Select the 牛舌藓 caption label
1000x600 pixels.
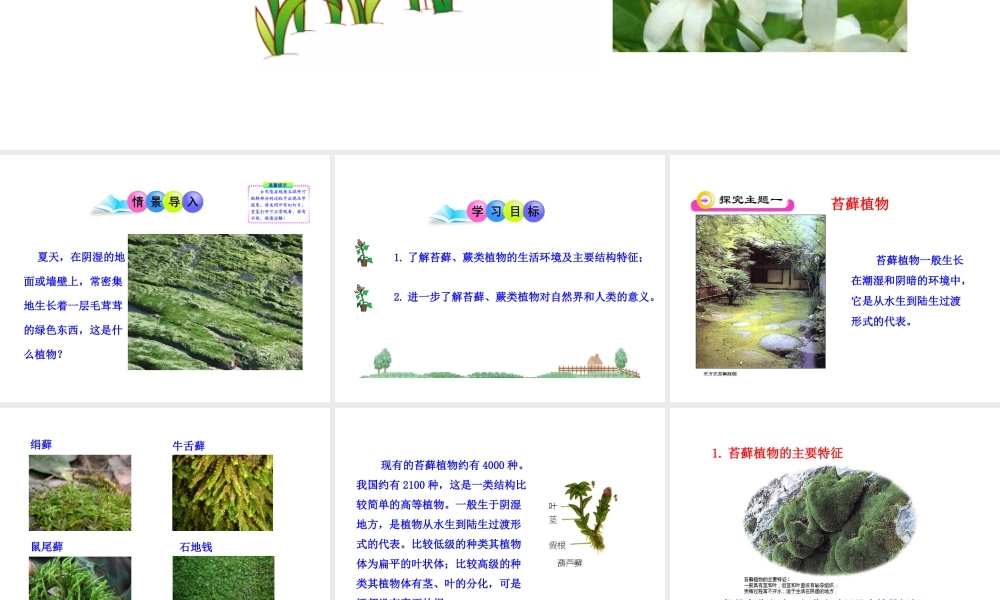[189, 446]
